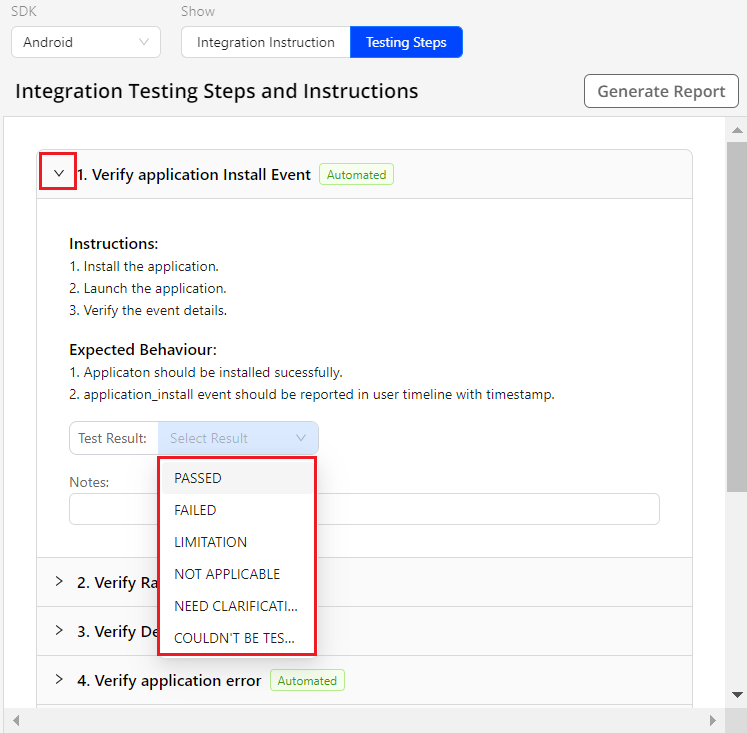Expand step 3 Verify section chevron
Image resolution: width=747 pixels, height=733 pixels.
(59, 631)
